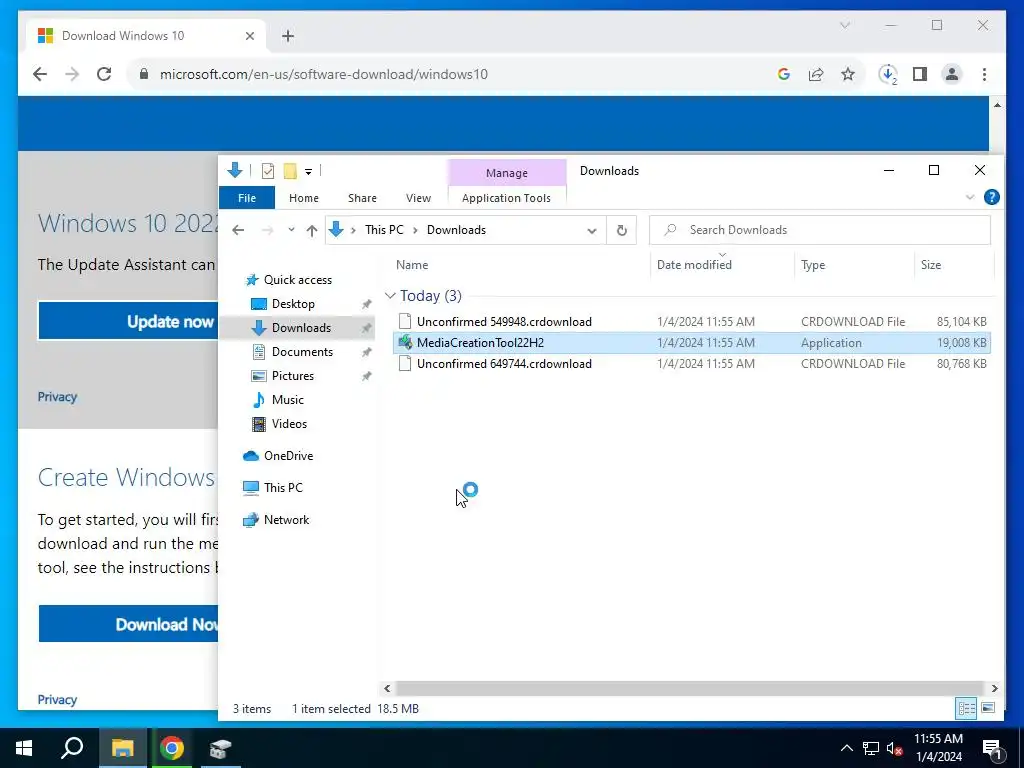Click New folder icon in Explorer title bar
This screenshot has width=1024, height=768.
pyautogui.click(x=290, y=171)
